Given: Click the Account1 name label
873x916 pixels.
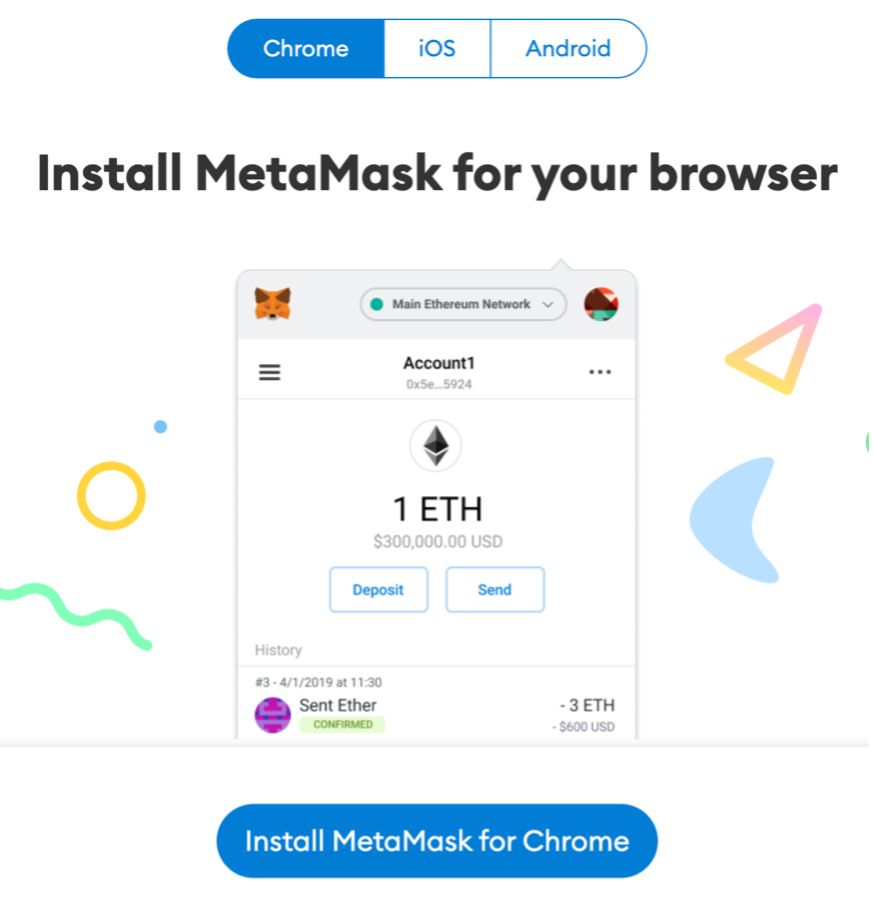Looking at the screenshot, I should (x=439, y=363).
